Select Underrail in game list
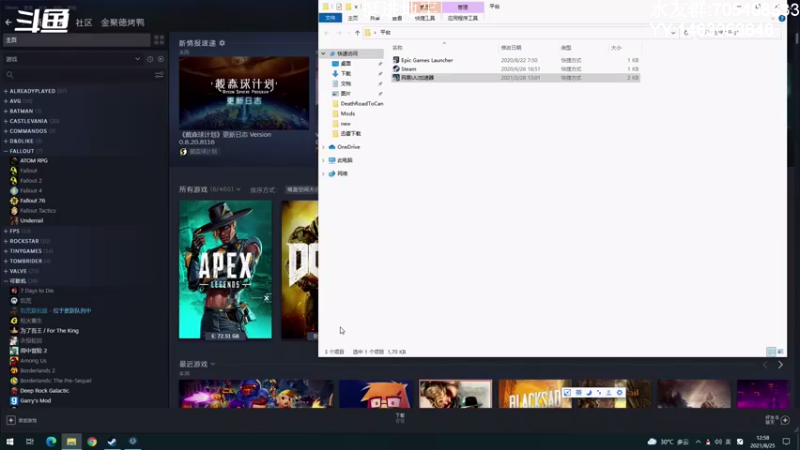The width and height of the screenshot is (800, 450). pos(32,220)
